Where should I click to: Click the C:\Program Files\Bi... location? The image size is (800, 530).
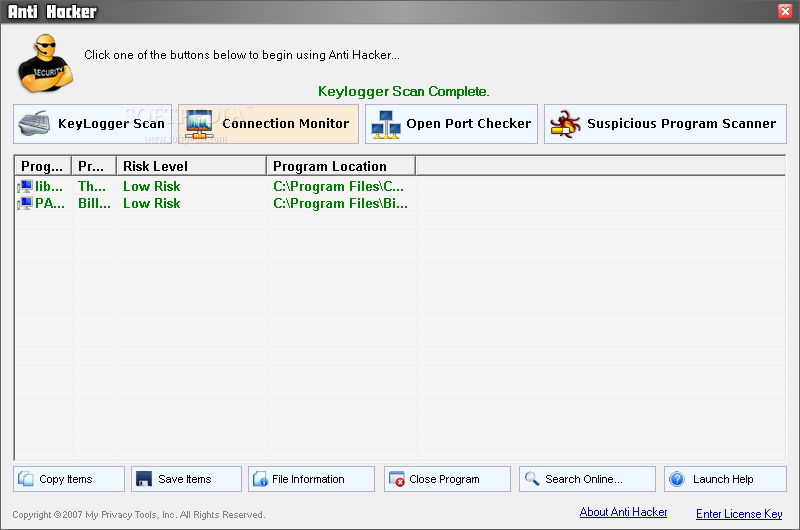point(340,203)
